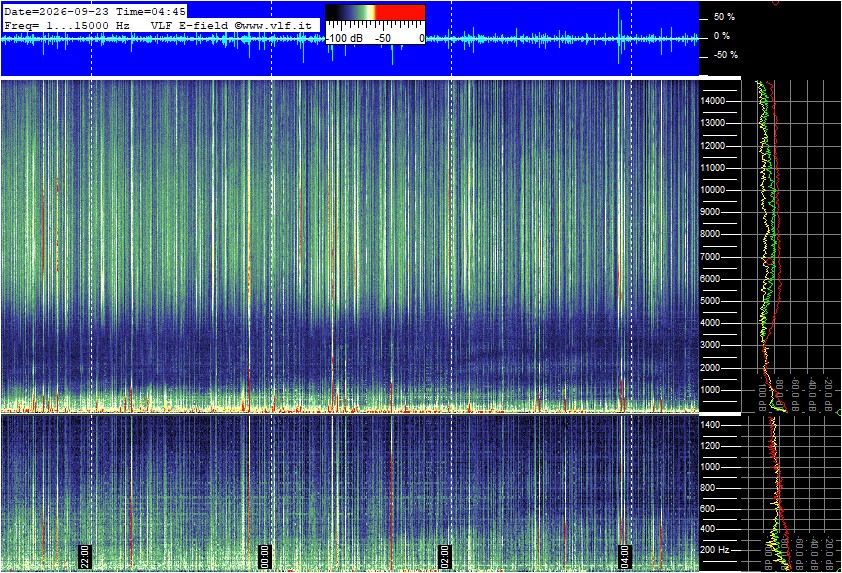Image resolution: width=842 pixels, height=573 pixels.
Task: Click the -20.0 dB label in upper spectrum plot
Action: coord(828,392)
